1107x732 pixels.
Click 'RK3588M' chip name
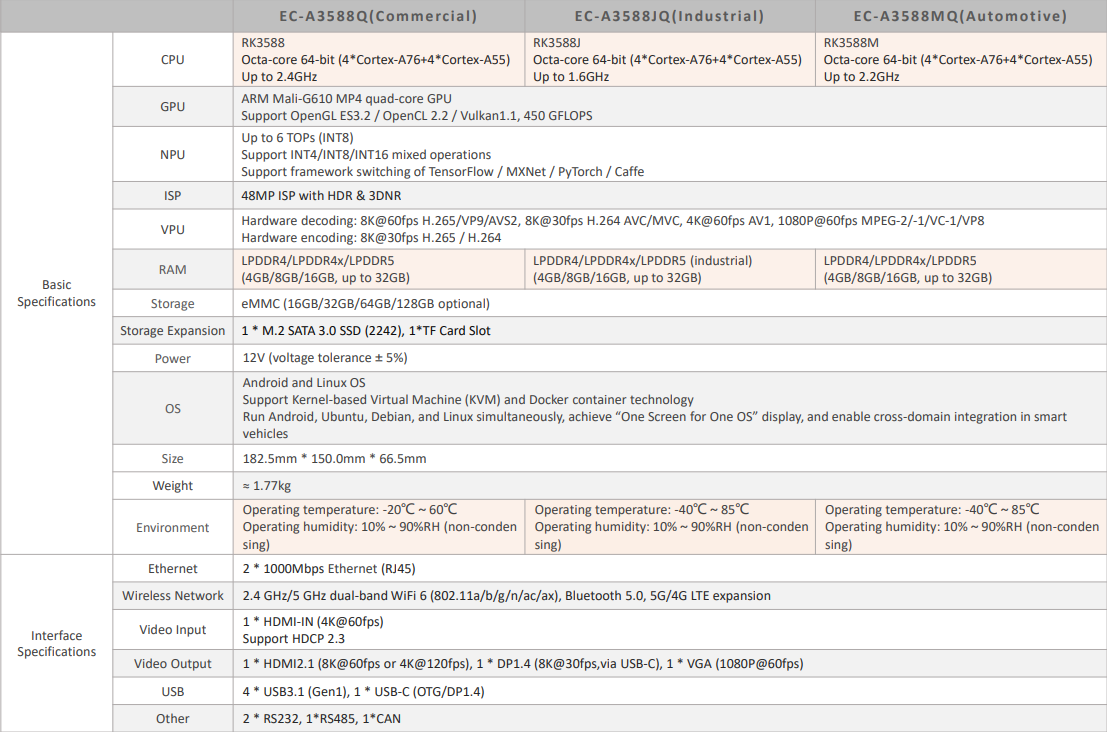click(851, 43)
